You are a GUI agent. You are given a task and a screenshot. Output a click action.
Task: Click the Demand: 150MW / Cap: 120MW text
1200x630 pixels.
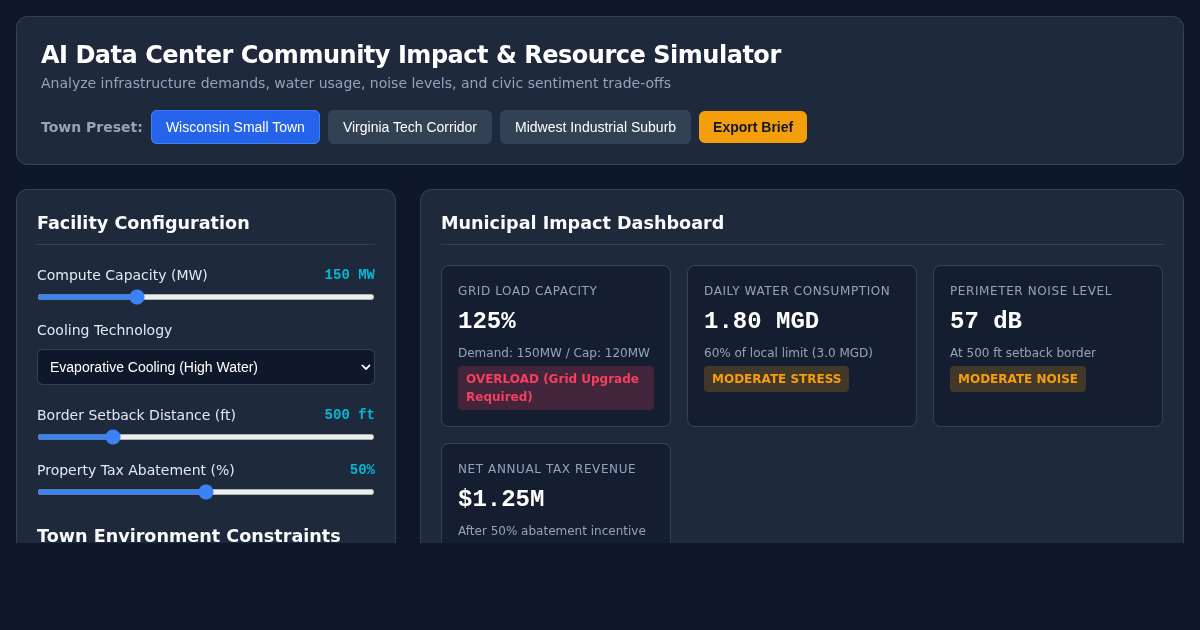coord(554,353)
